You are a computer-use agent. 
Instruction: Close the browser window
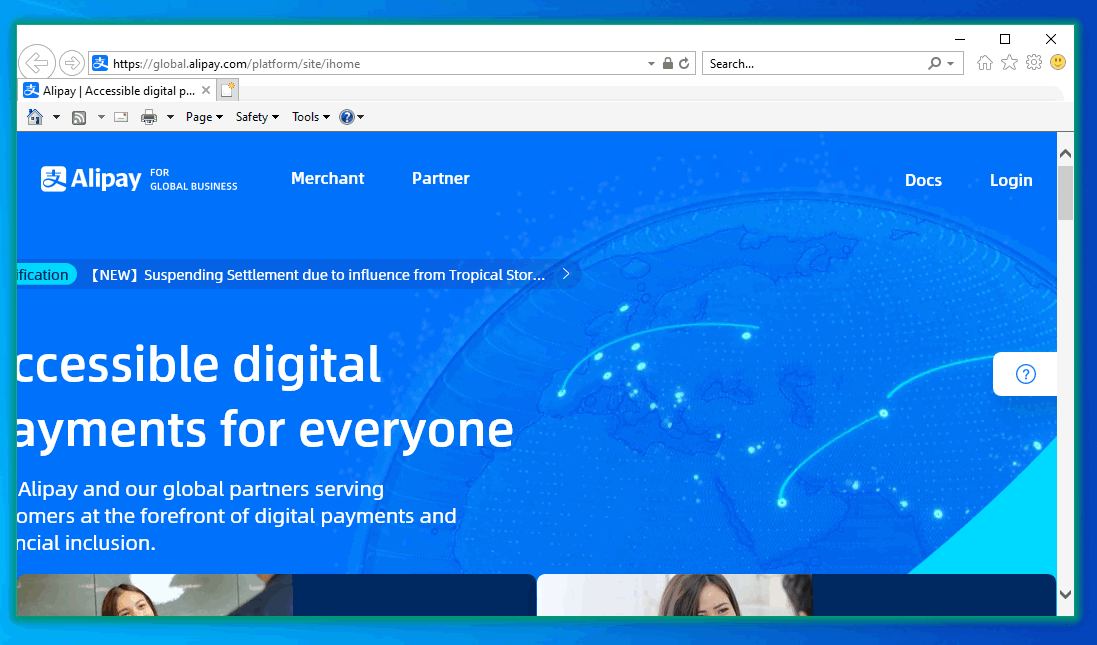[x=1050, y=39]
